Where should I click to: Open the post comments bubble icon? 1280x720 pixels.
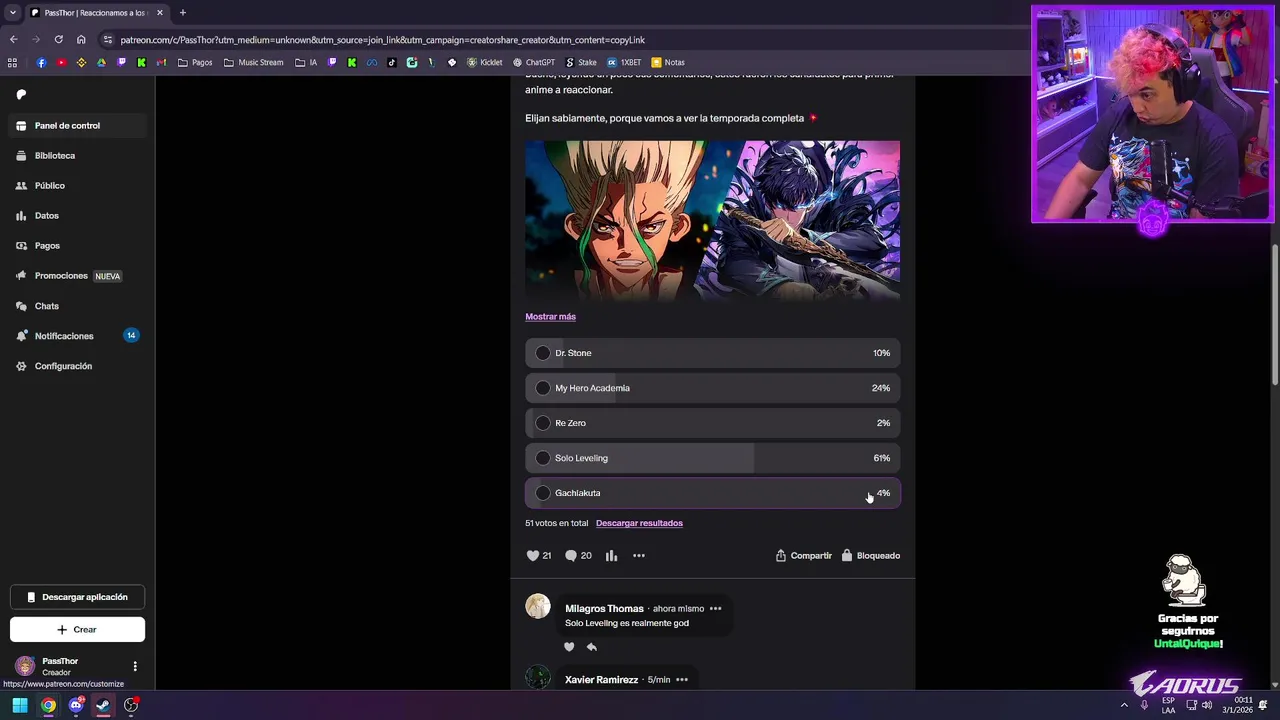(571, 556)
